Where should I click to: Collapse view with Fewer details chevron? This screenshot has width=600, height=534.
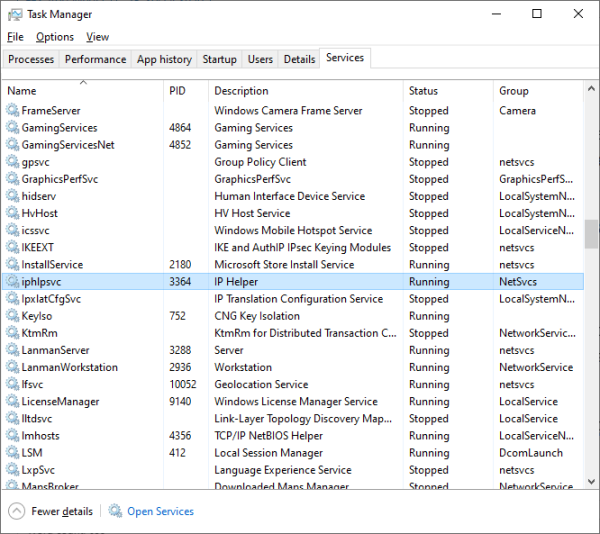[x=16, y=511]
